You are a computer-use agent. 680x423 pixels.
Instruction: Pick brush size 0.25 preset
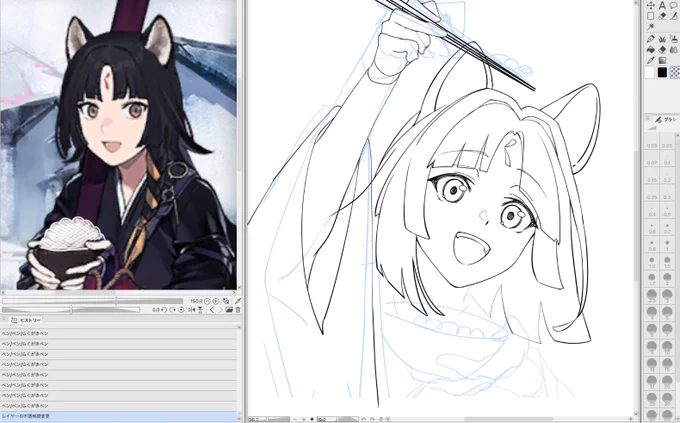652,193
